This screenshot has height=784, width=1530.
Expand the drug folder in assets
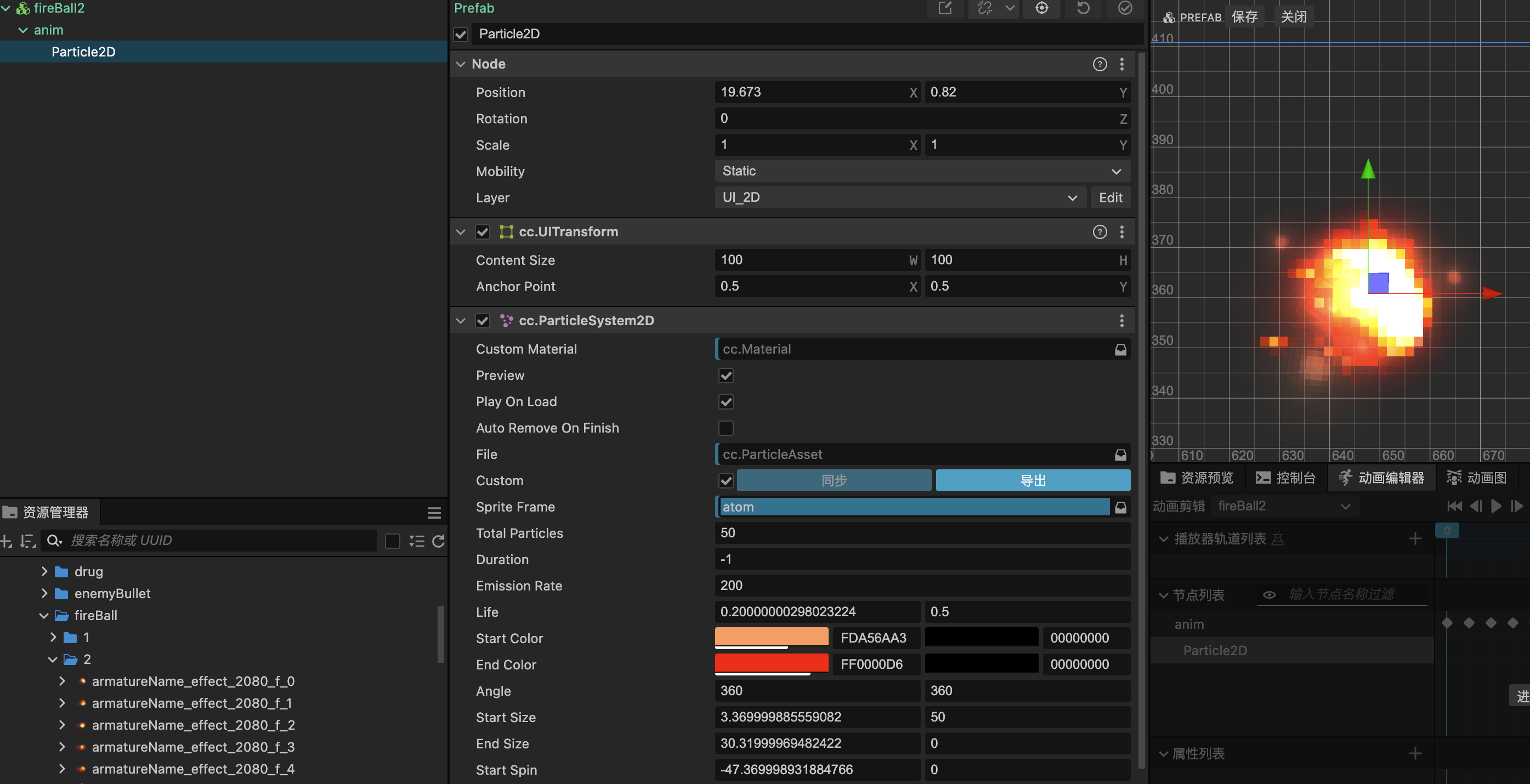click(x=44, y=571)
